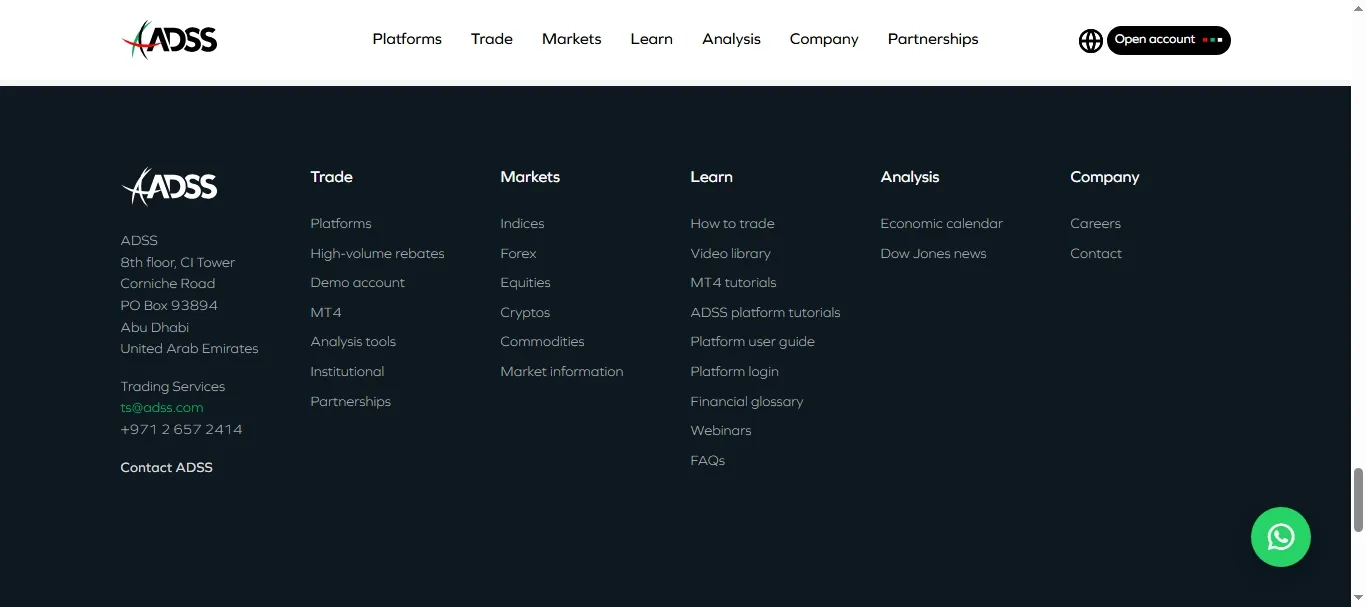Go to Demo account page
Viewport: 1366px width, 607px height.
point(357,283)
